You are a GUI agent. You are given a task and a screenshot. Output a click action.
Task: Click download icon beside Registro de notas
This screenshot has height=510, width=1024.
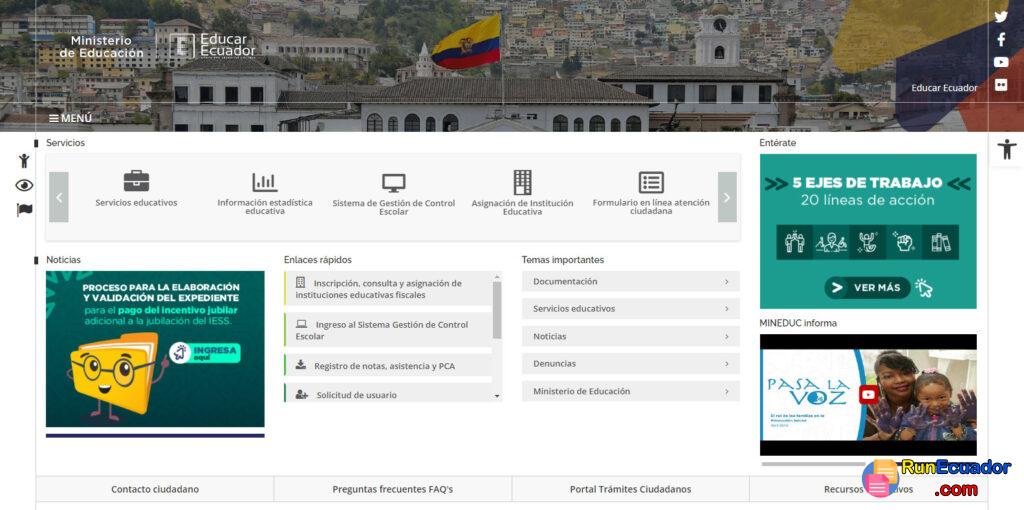pos(300,365)
